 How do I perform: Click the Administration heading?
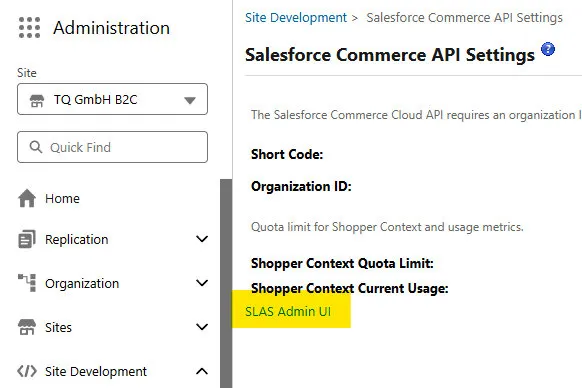(x=111, y=28)
